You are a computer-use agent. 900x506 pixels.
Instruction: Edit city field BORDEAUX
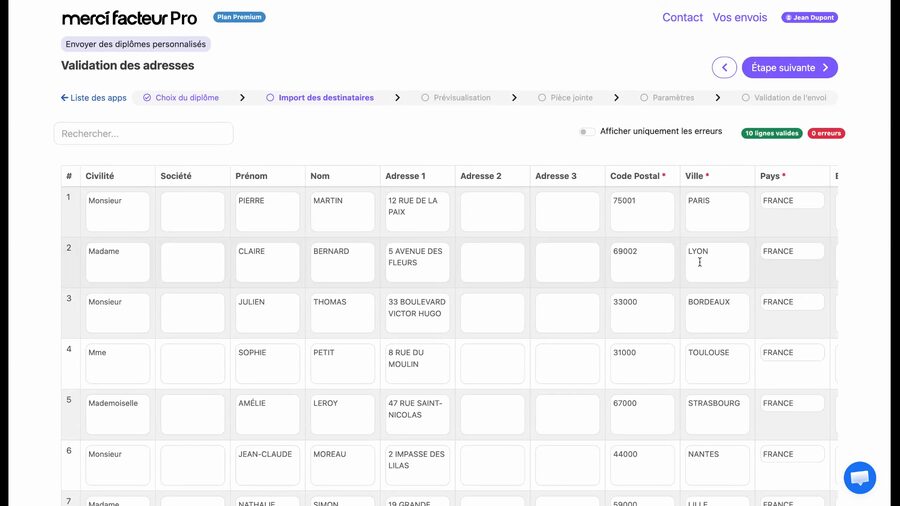717,313
